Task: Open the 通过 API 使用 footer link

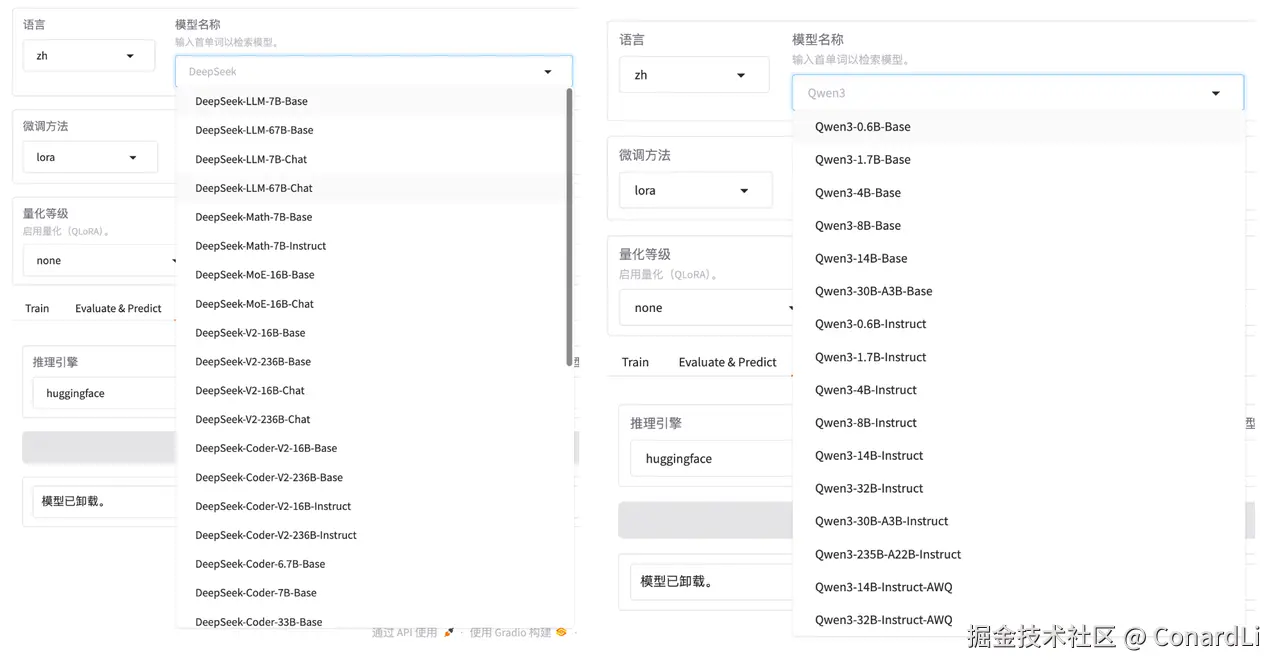Action: pos(404,633)
